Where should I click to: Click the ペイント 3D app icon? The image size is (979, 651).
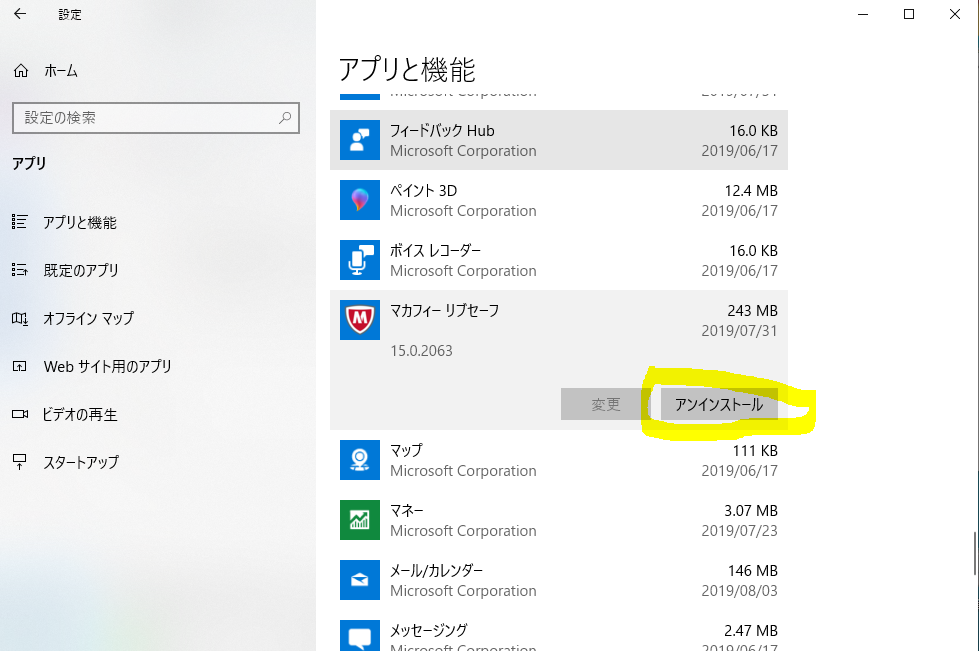[x=360, y=200]
